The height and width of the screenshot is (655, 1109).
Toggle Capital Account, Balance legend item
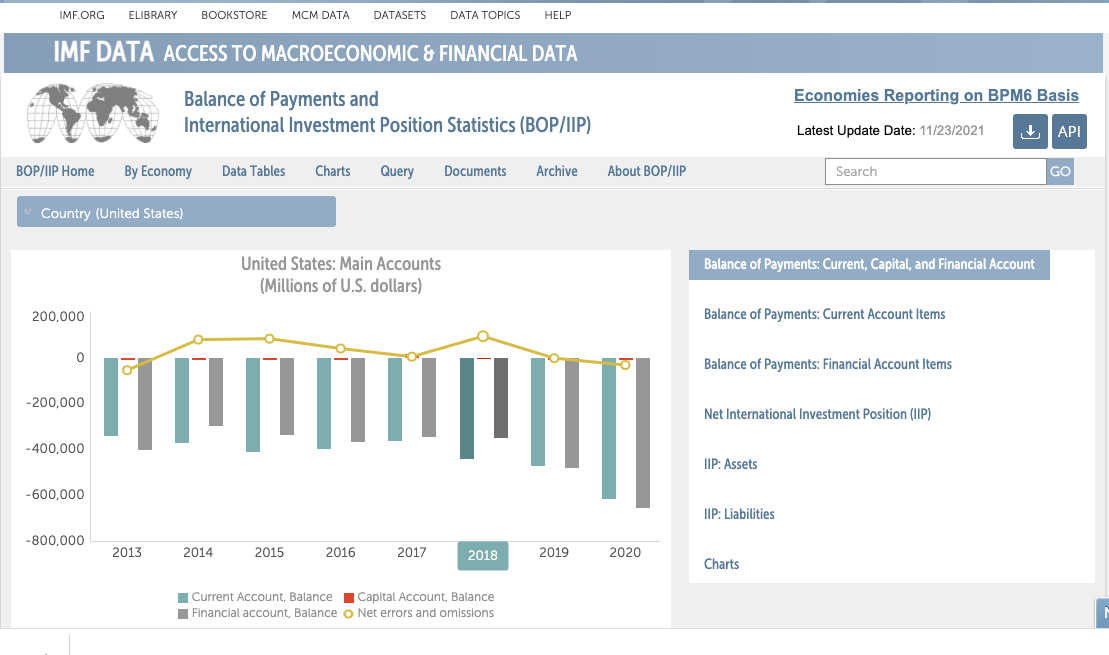[419, 597]
